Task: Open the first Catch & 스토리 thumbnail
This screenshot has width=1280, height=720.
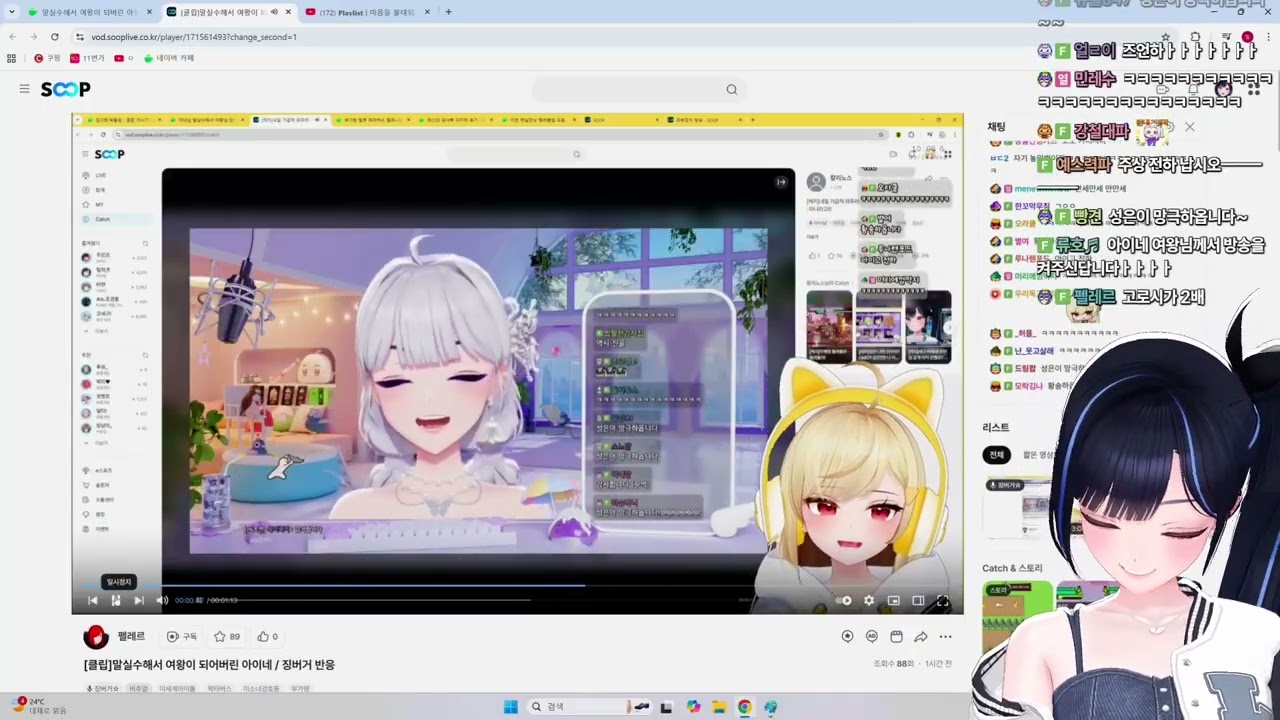Action: (1016, 617)
